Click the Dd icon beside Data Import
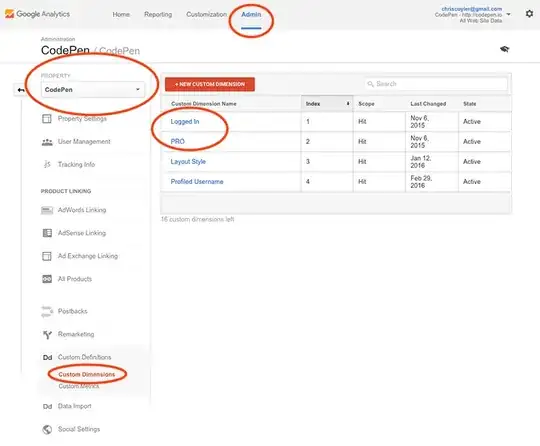Image resolution: width=540 pixels, height=446 pixels. pyautogui.click(x=48, y=406)
